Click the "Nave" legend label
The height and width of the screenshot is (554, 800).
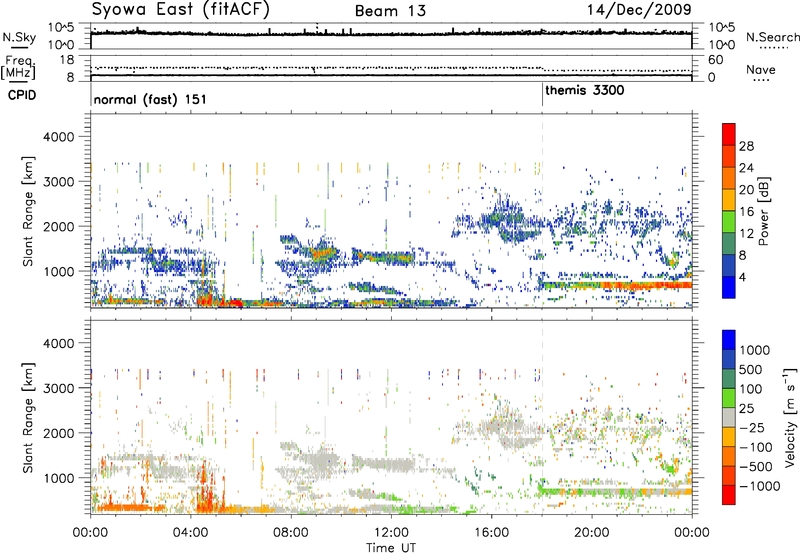tap(761, 70)
